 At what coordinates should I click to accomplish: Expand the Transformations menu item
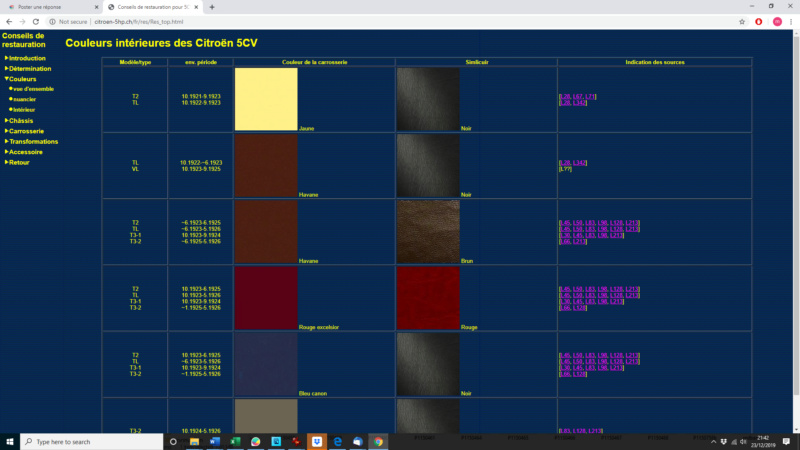click(x=31, y=141)
